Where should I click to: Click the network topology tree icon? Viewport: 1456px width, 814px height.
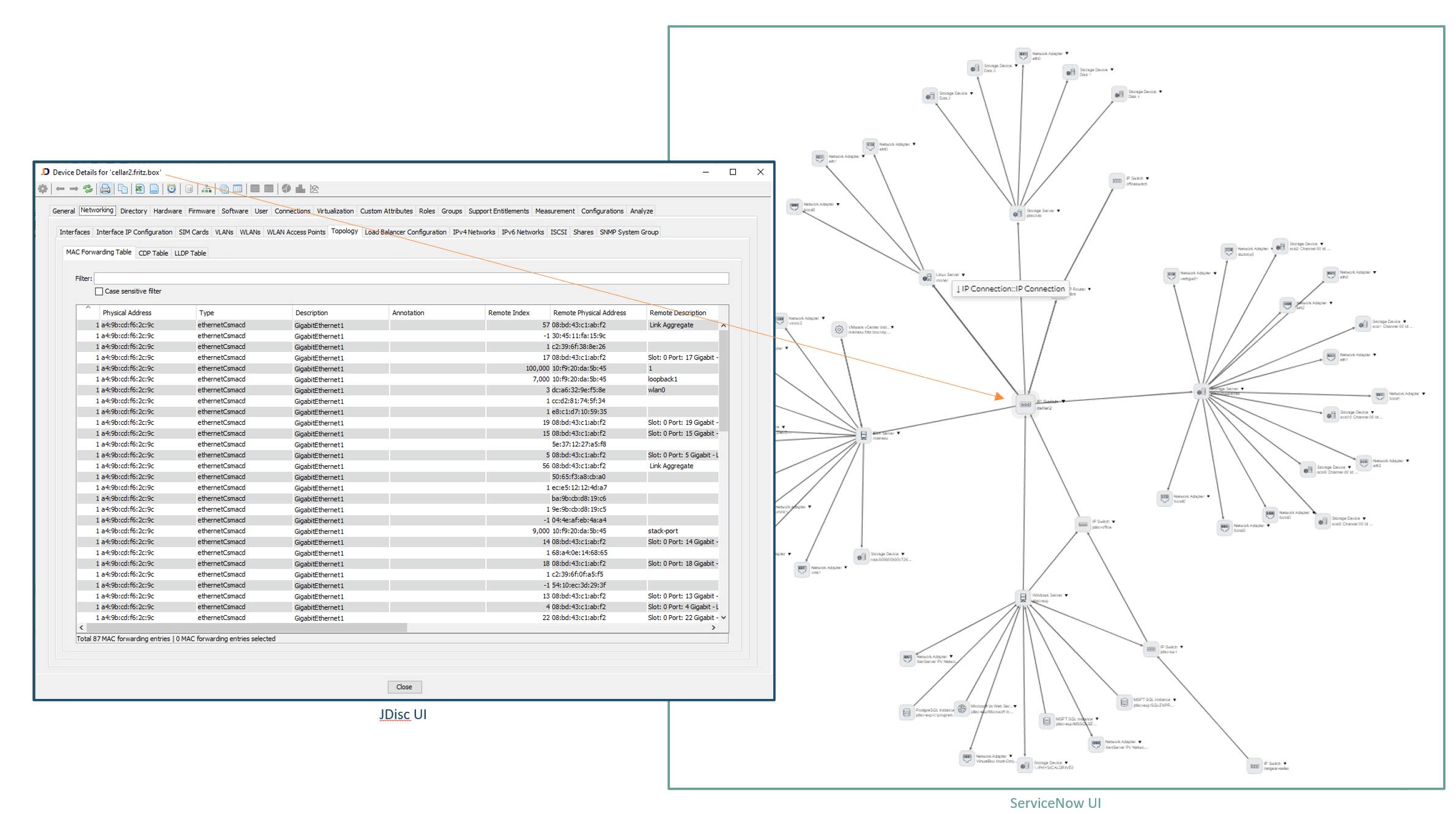[207, 189]
